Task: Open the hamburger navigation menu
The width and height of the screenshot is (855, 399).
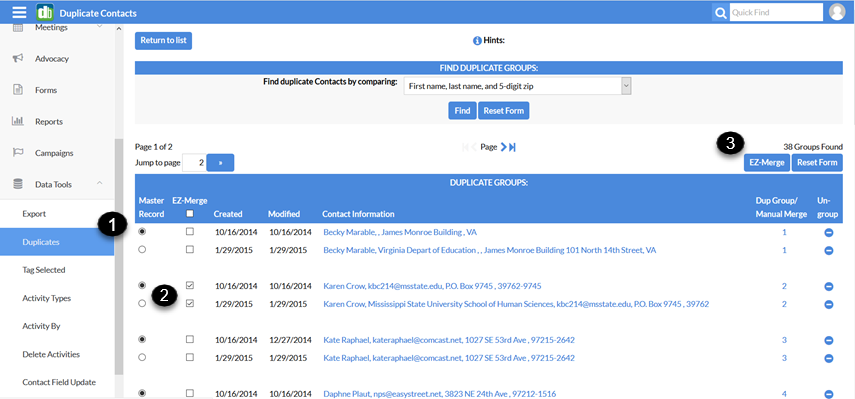Action: tap(19, 12)
